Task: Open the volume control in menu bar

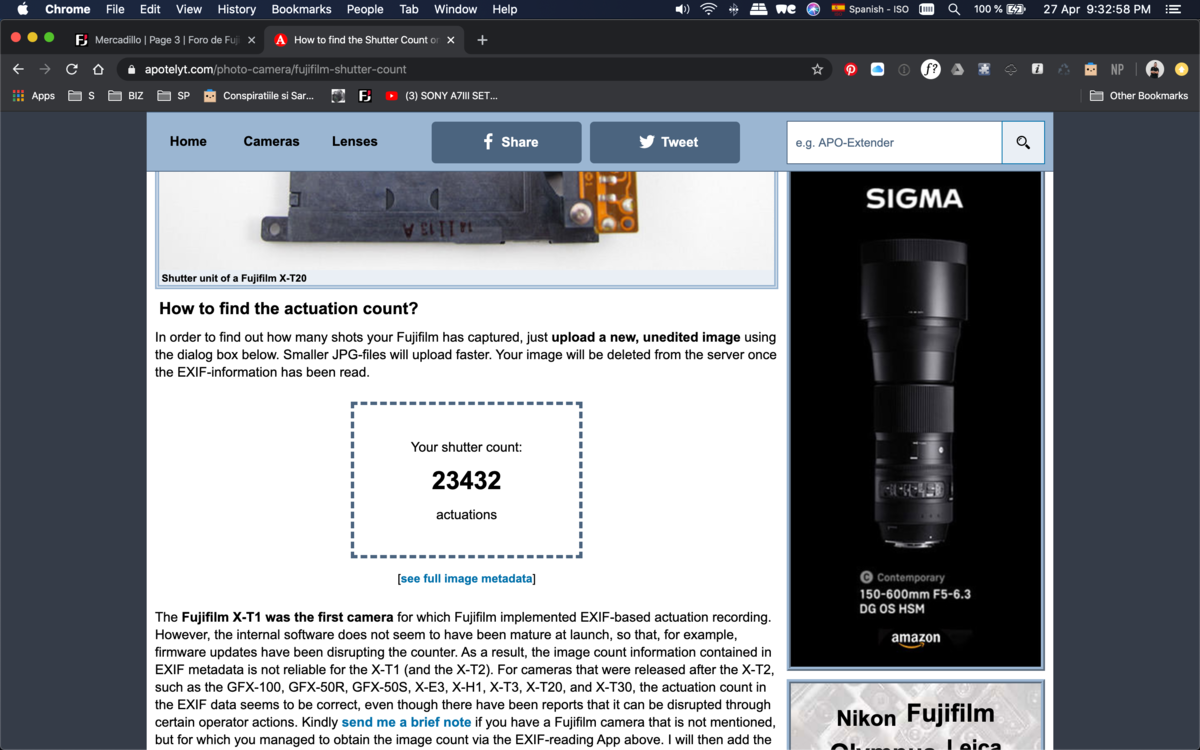Action: point(682,9)
